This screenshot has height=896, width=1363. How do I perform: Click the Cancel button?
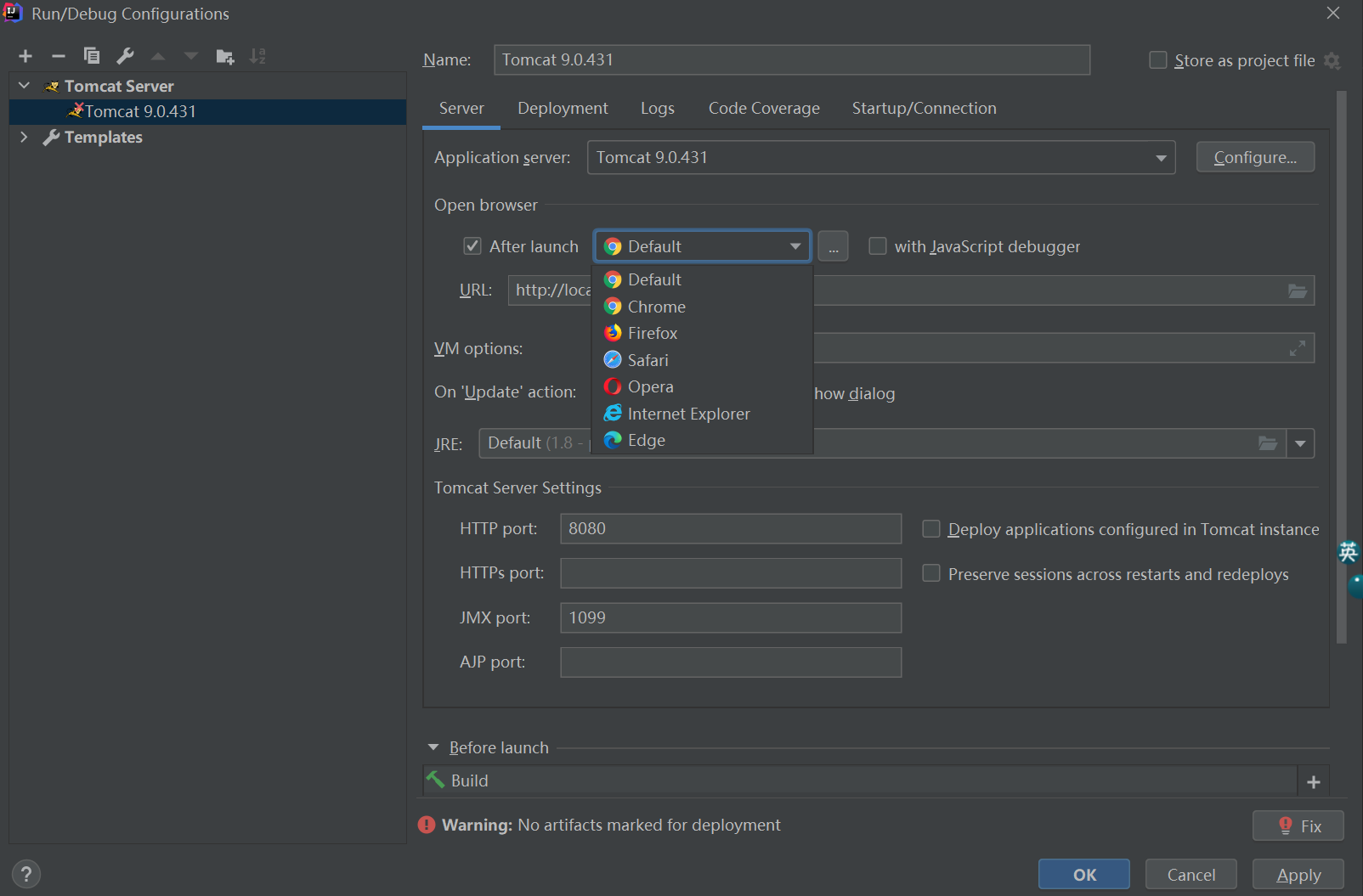pyautogui.click(x=1191, y=875)
